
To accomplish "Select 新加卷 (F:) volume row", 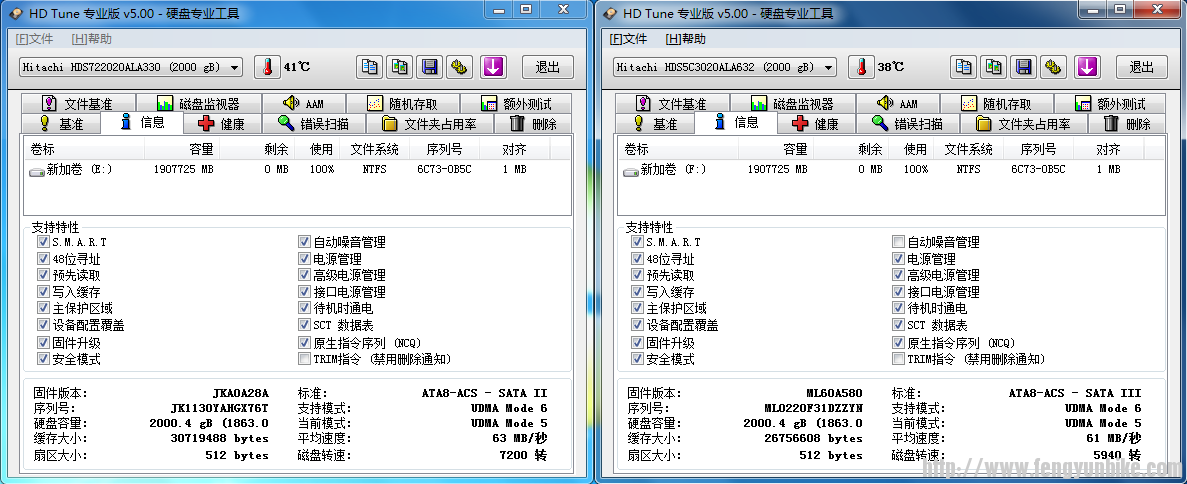I will click(672, 170).
